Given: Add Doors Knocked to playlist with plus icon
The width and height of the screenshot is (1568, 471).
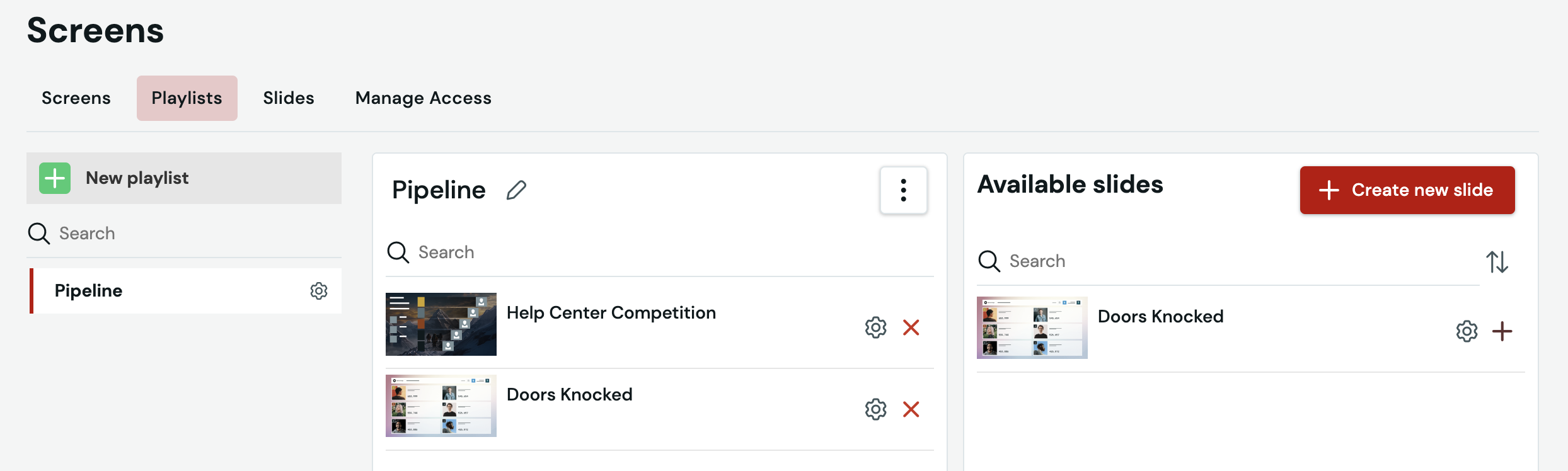Looking at the screenshot, I should [x=1502, y=331].
